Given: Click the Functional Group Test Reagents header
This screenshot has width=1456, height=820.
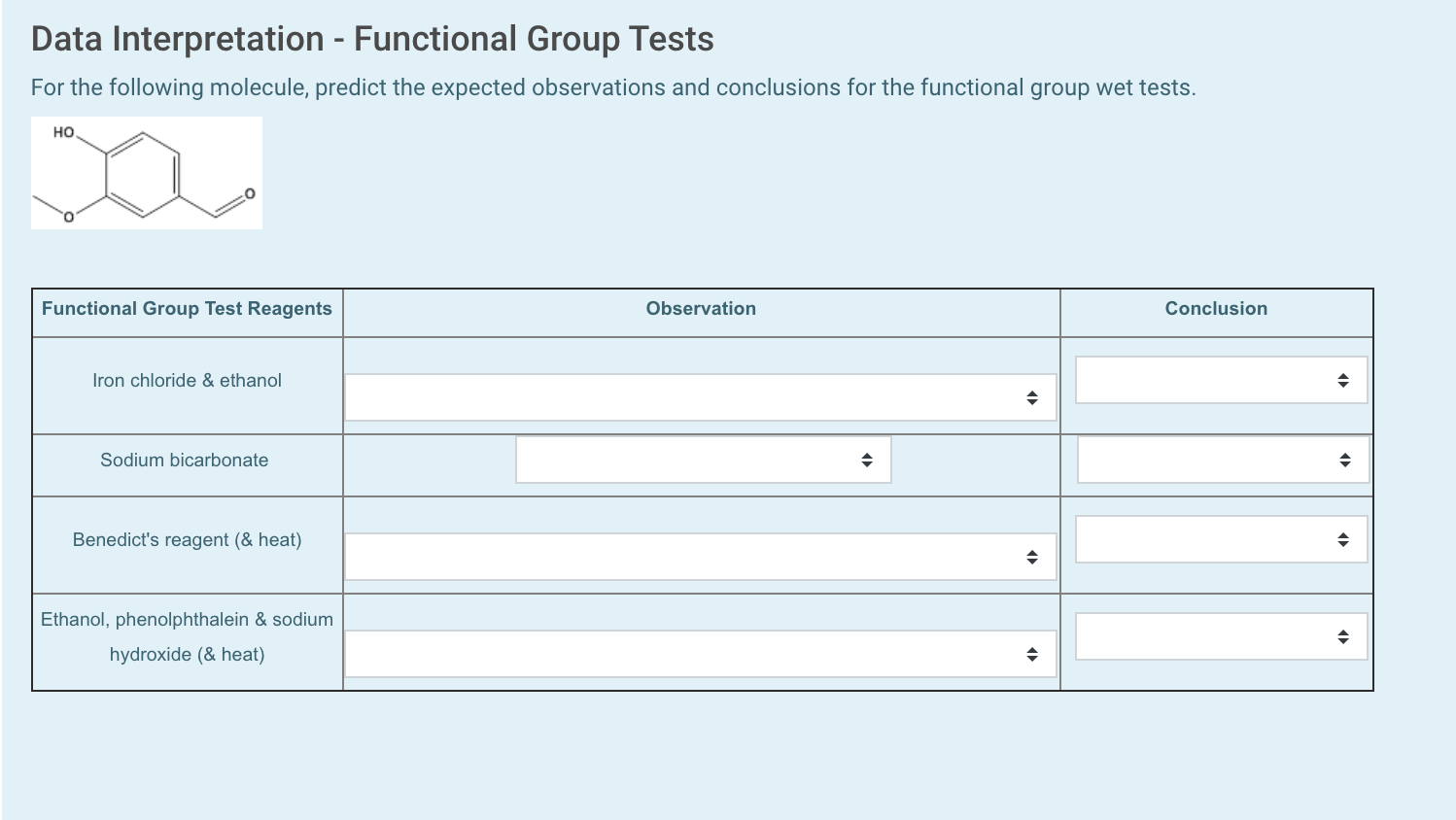Looking at the screenshot, I should tap(187, 308).
